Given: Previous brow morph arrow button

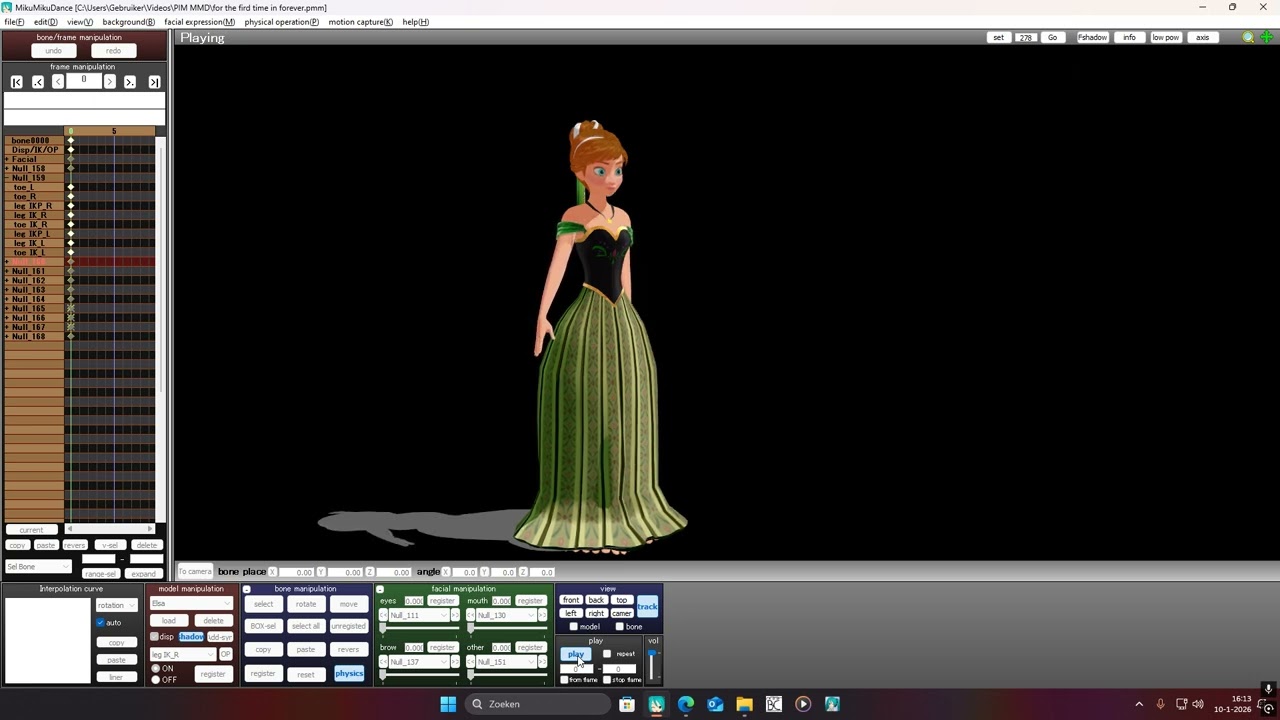Looking at the screenshot, I should (383, 662).
